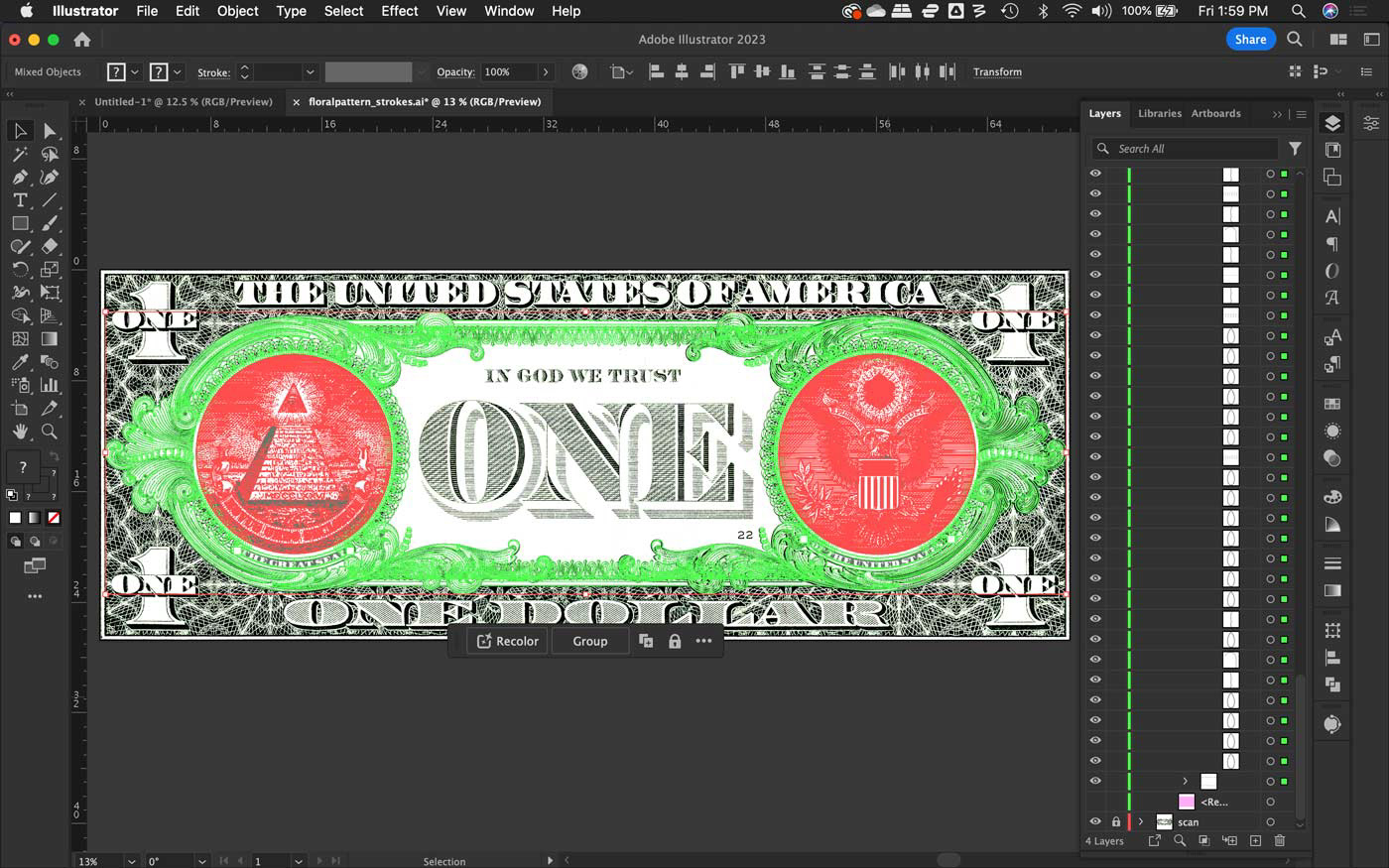Image resolution: width=1389 pixels, height=868 pixels.
Task: Select the Line Segment tool
Action: (x=50, y=200)
